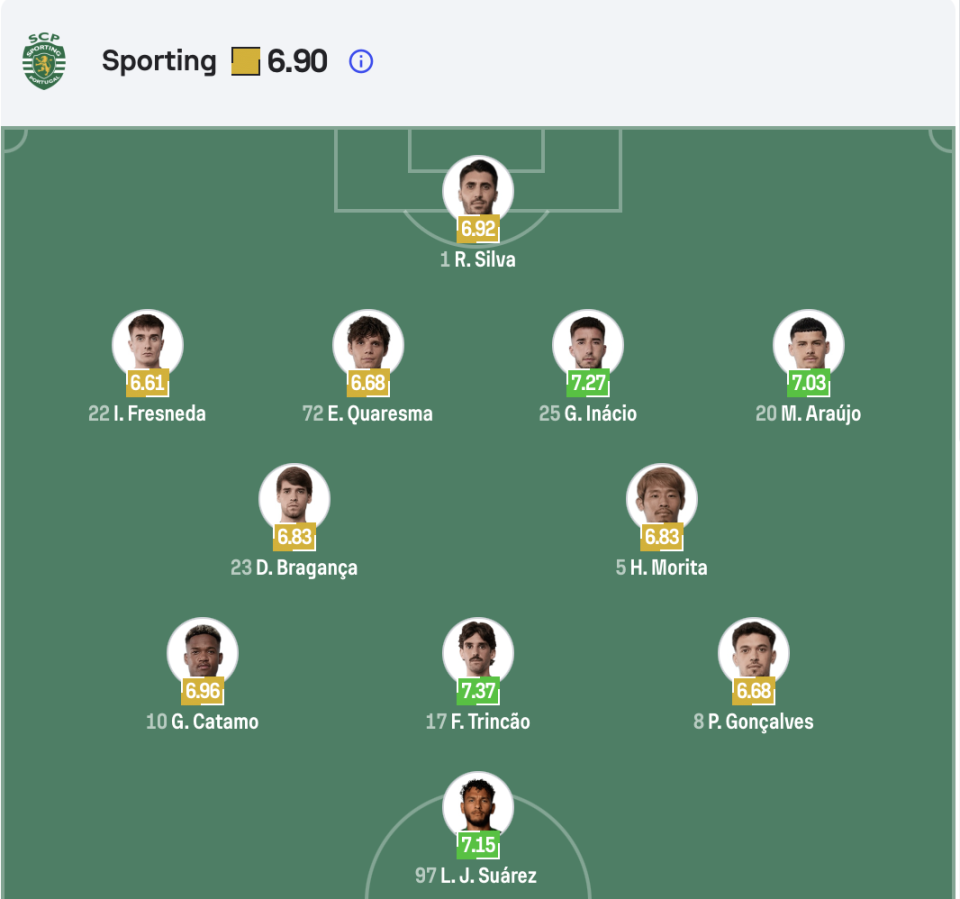960x899 pixels.
Task: Open the blue info icon beside the team rating
Action: [361, 61]
